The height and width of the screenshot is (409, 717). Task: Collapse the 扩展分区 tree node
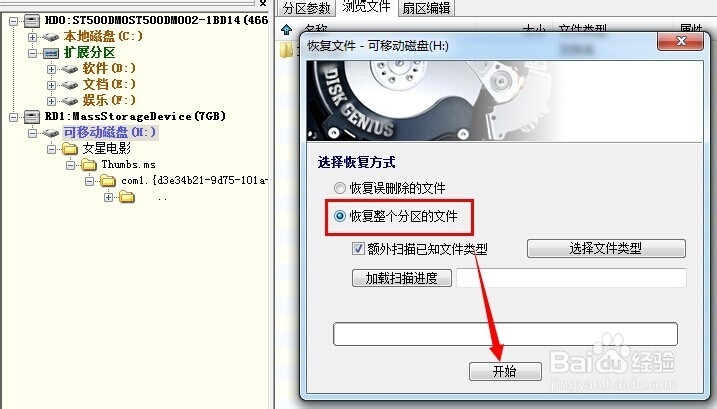coord(32,53)
